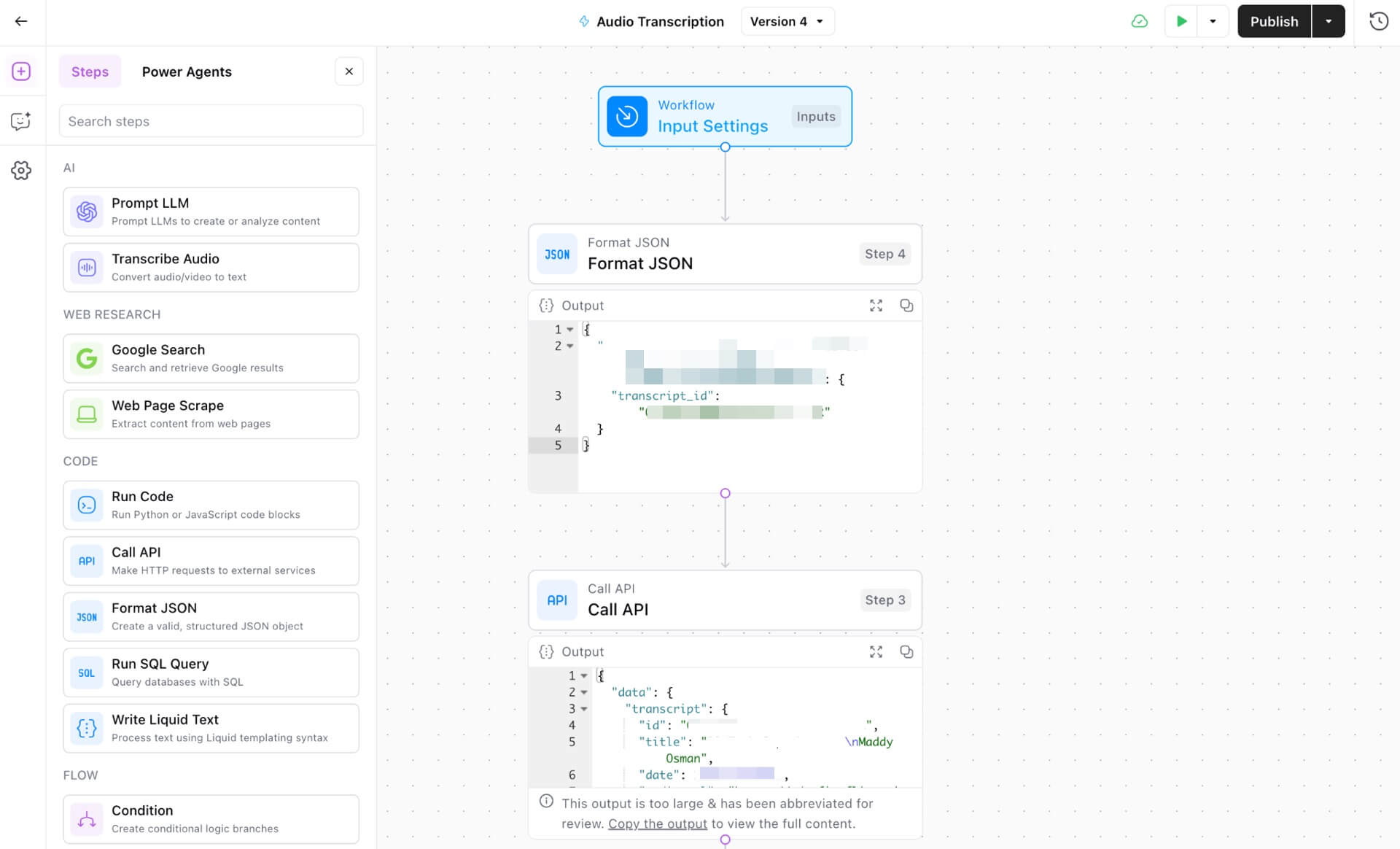
Task: Expand Format JSON output to fullscreen
Action: (876, 306)
